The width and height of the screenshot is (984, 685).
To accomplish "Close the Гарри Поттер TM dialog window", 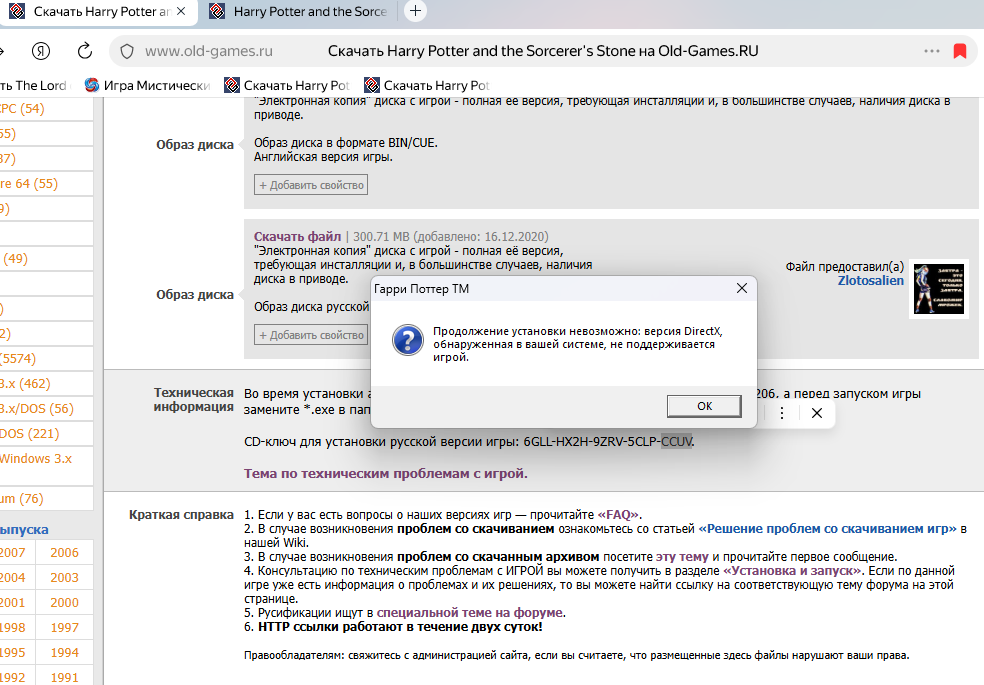I will click(742, 288).
